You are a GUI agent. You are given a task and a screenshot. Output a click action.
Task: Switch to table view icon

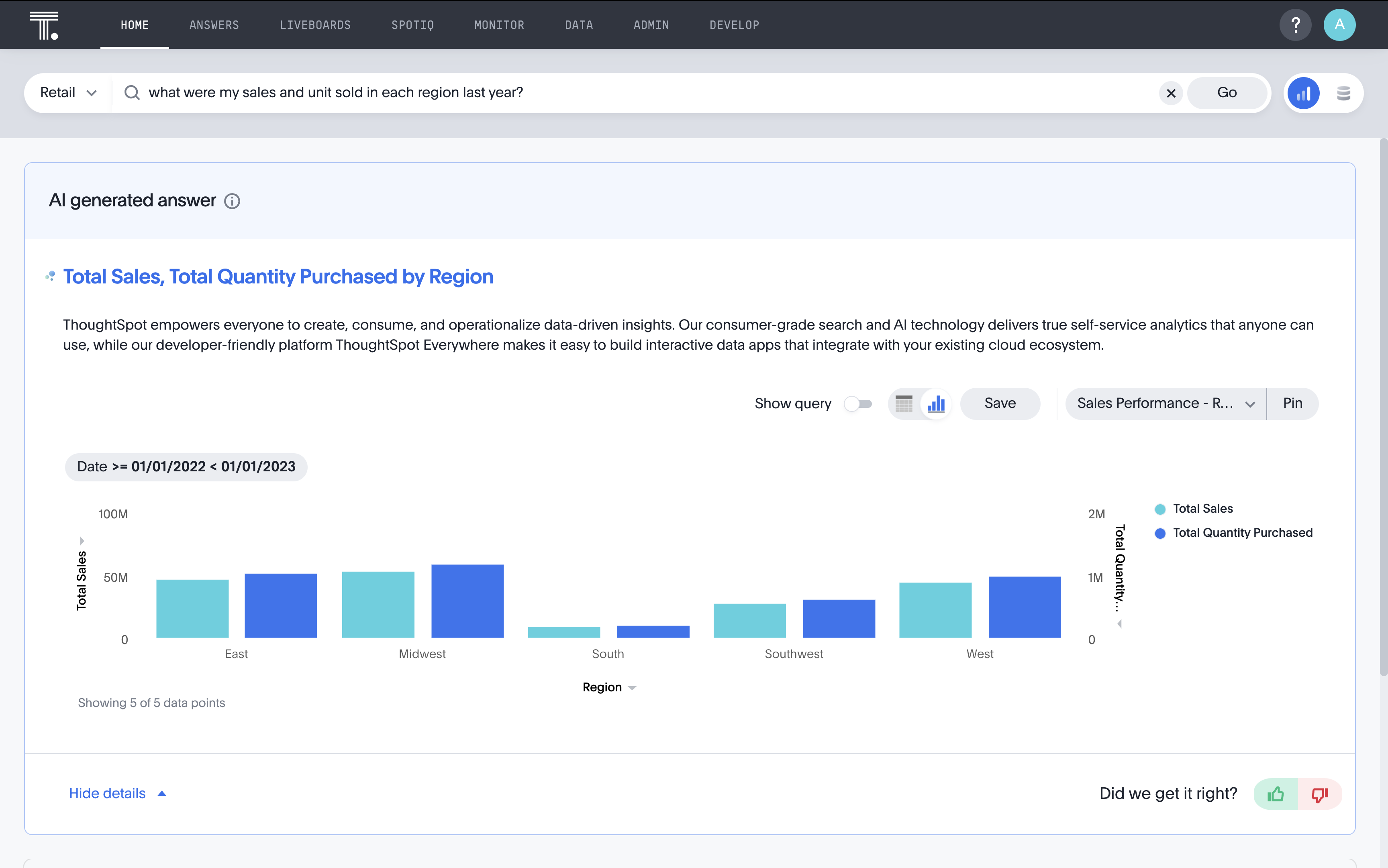coord(904,403)
